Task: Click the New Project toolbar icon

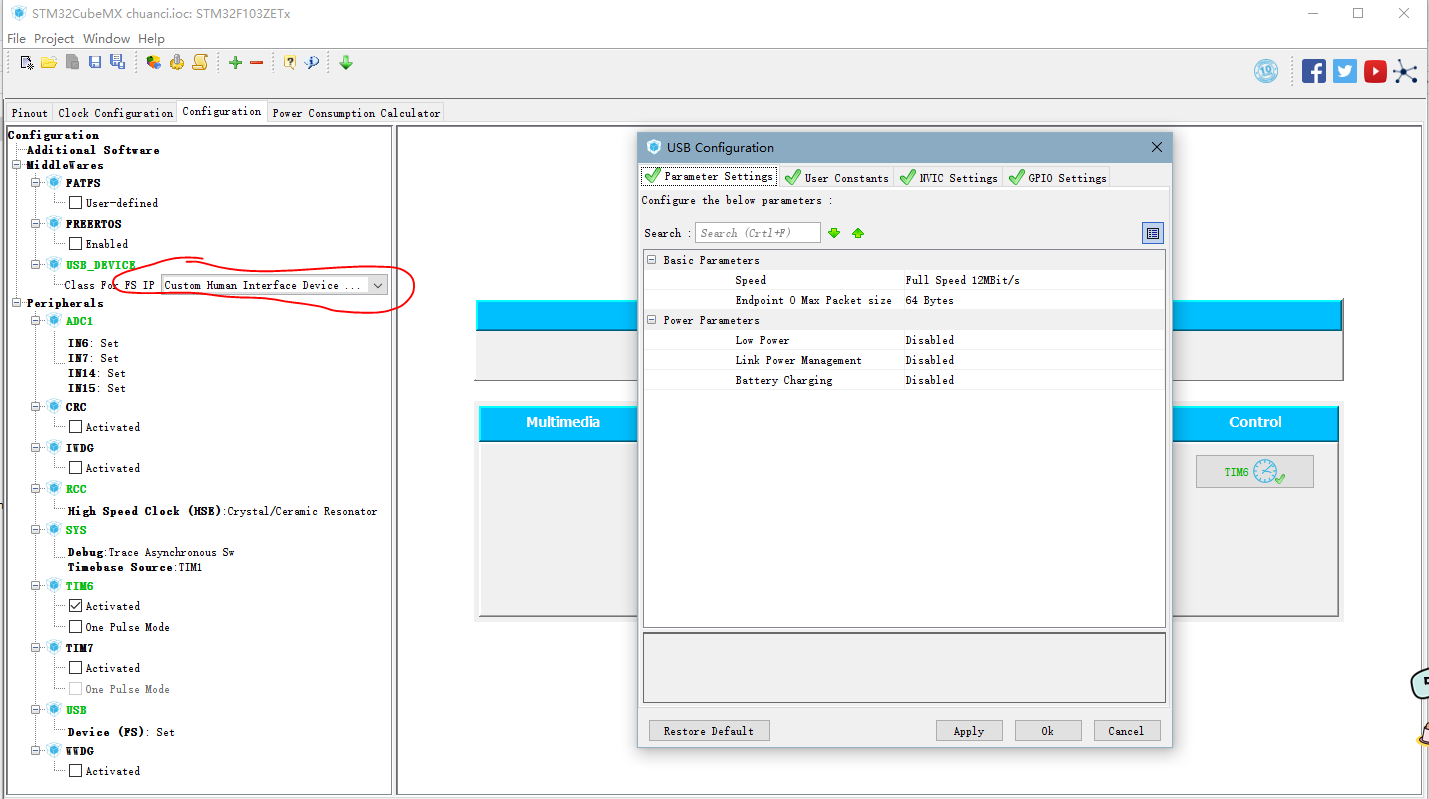Action: click(x=27, y=62)
